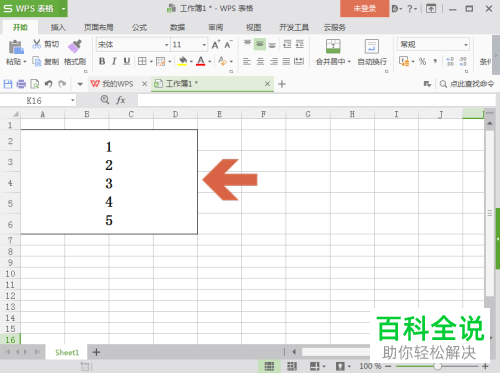Click the print preview icon
Screen dimensions: 500x373
coord(35,84)
